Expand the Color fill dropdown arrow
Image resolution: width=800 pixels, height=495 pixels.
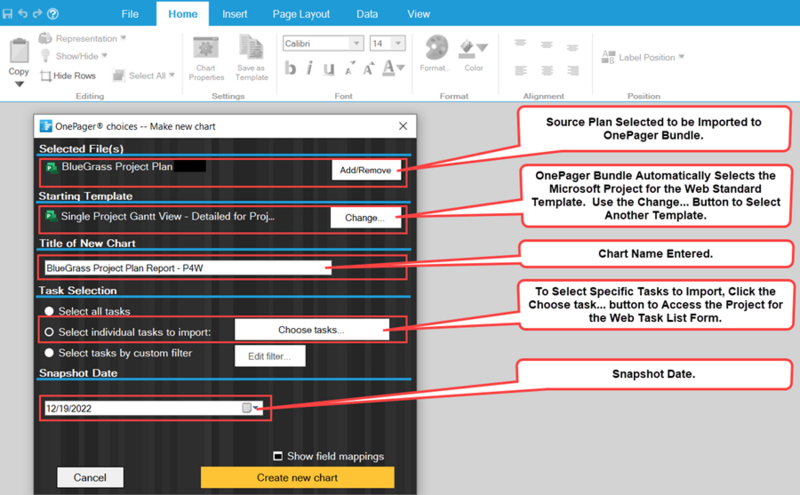(482, 48)
